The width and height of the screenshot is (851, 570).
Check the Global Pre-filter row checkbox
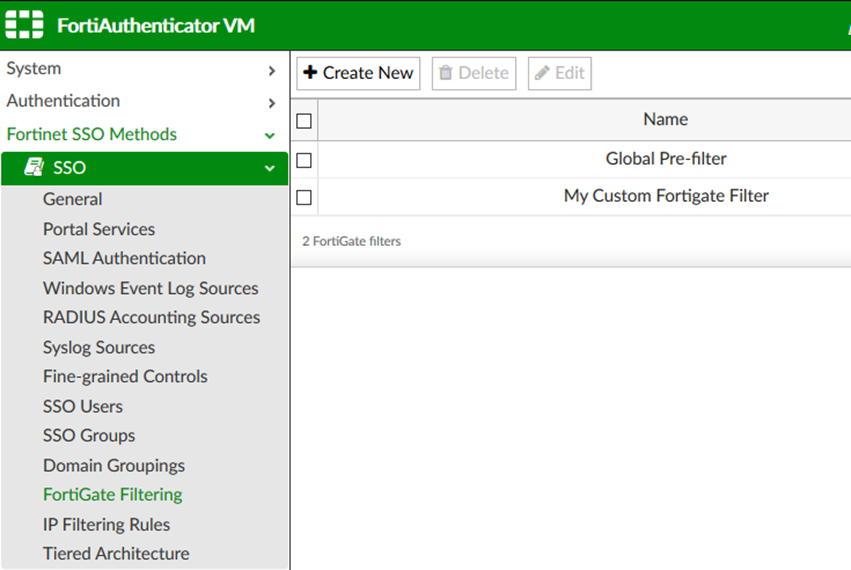pos(304,160)
